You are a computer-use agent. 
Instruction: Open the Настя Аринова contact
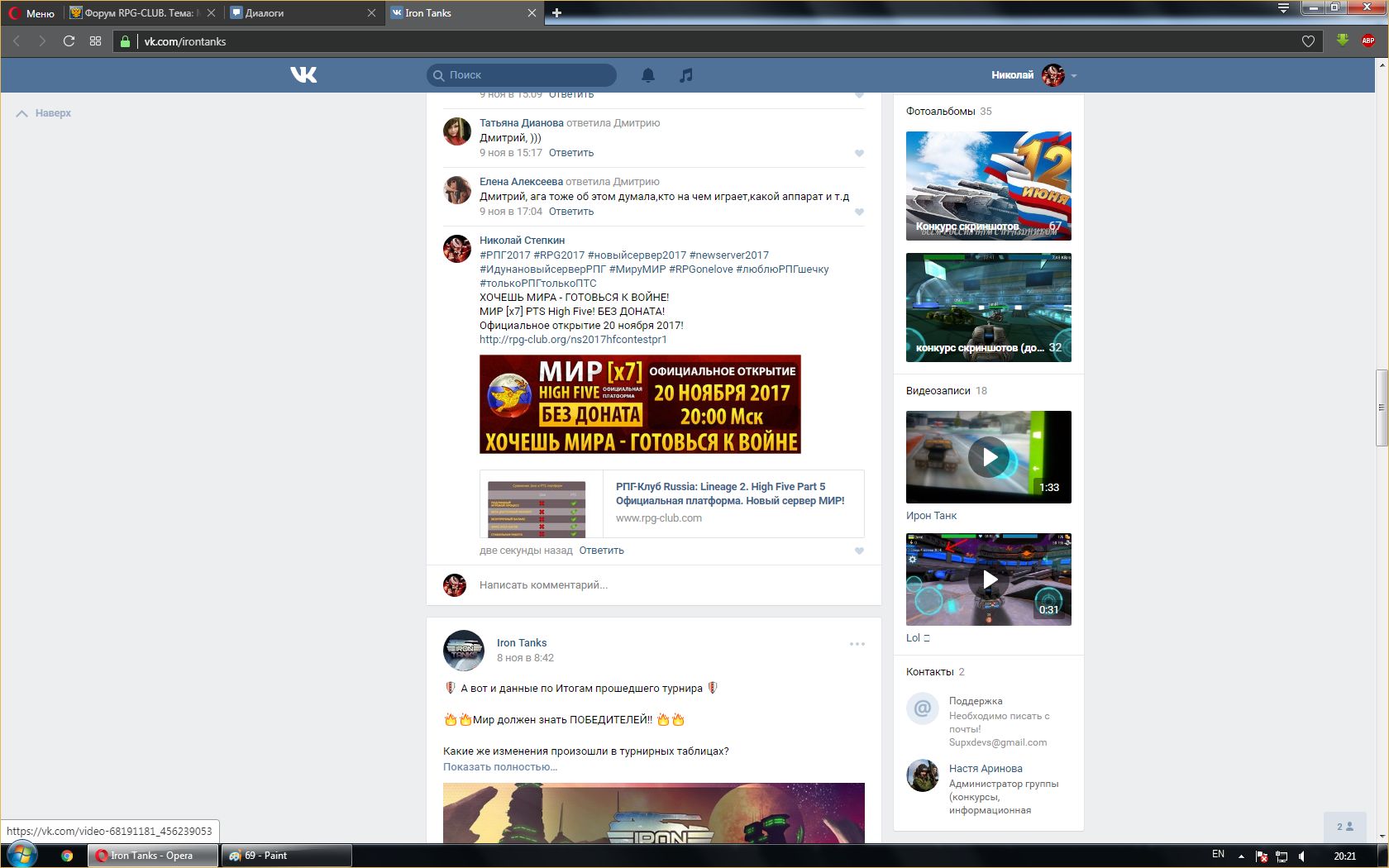(x=986, y=769)
